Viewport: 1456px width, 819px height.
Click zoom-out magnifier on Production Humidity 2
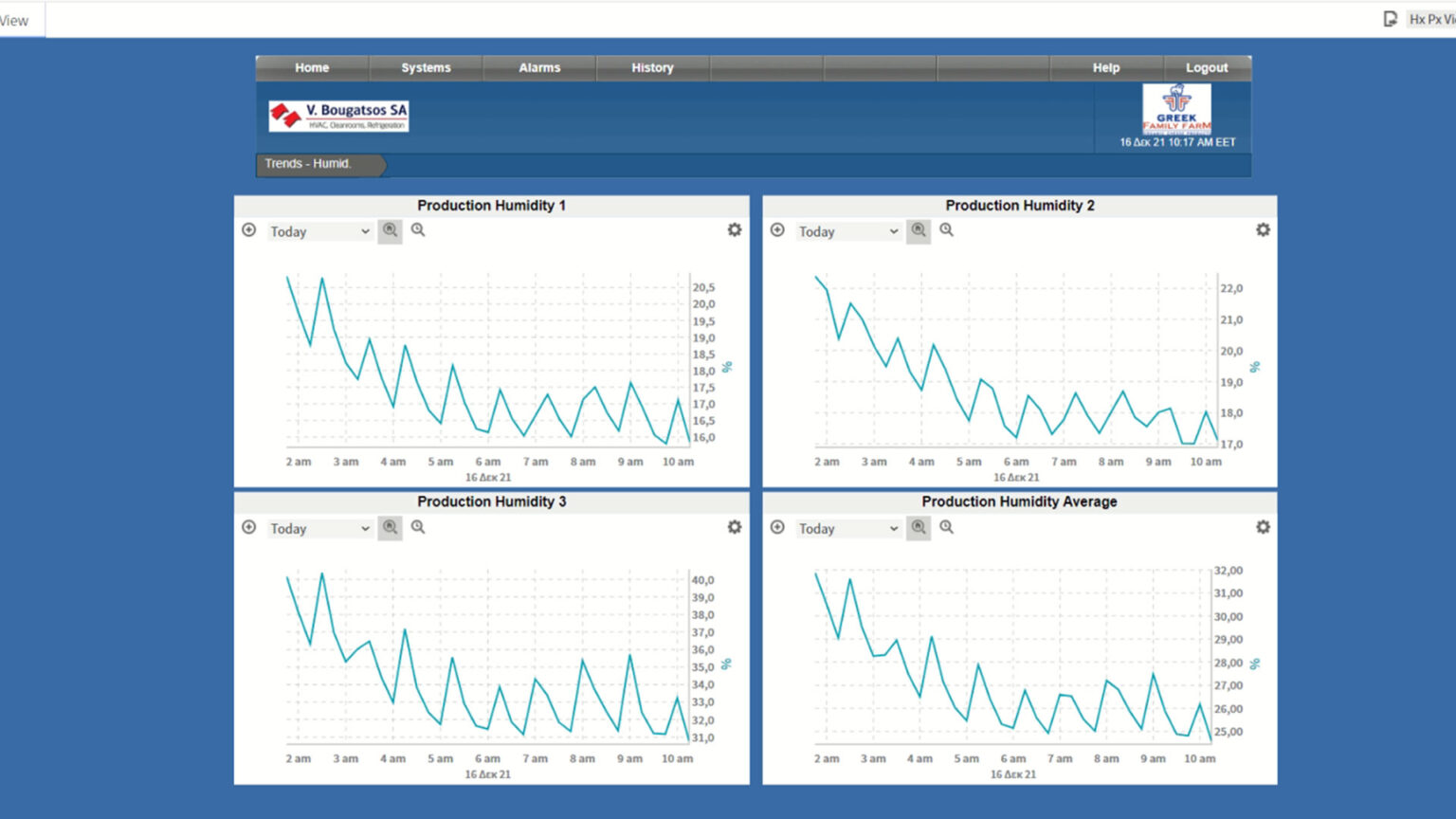tap(946, 230)
